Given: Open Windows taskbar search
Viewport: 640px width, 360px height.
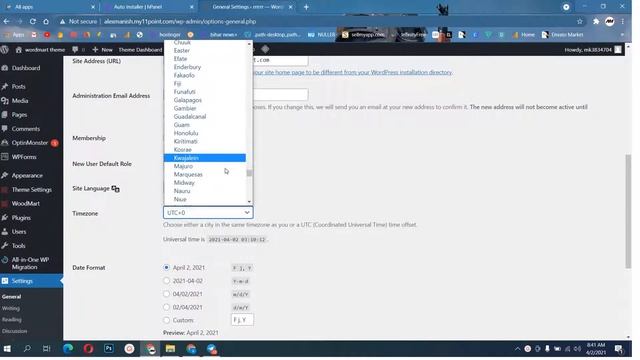Looking at the screenshot, I should 27,349.
